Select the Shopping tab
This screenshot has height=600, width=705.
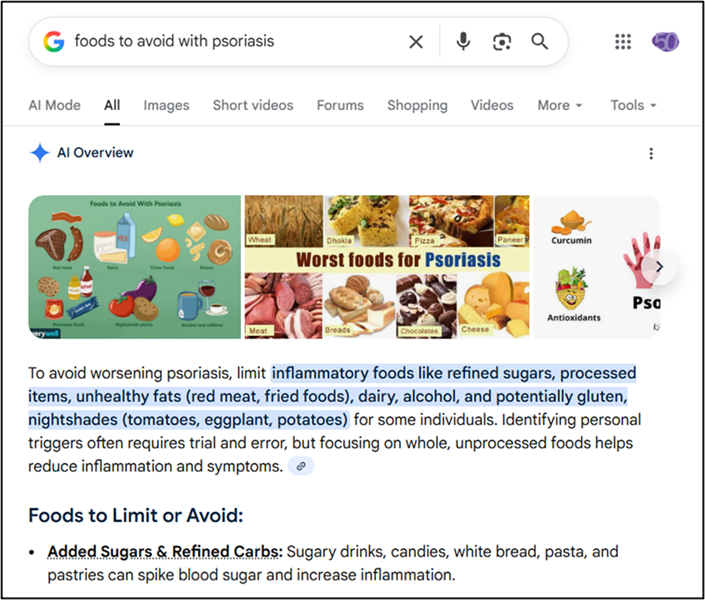point(417,105)
